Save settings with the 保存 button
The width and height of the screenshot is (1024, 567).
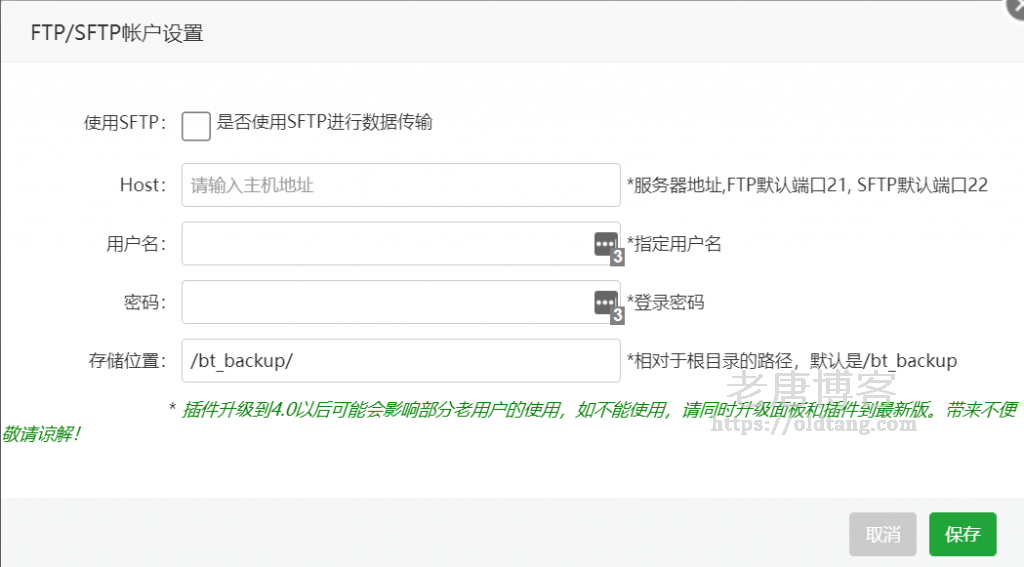click(x=962, y=534)
